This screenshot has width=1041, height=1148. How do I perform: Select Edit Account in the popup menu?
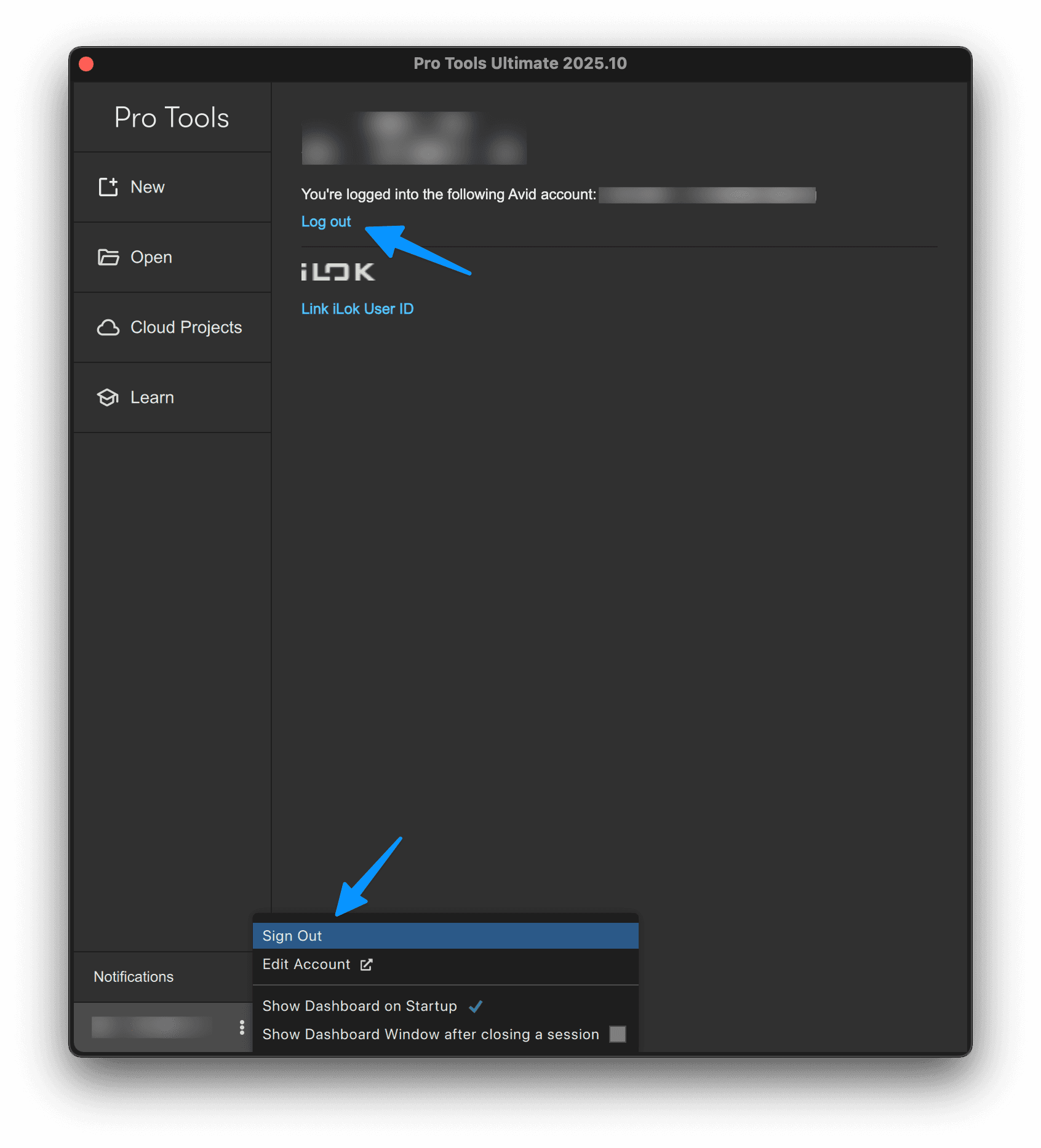[306, 965]
